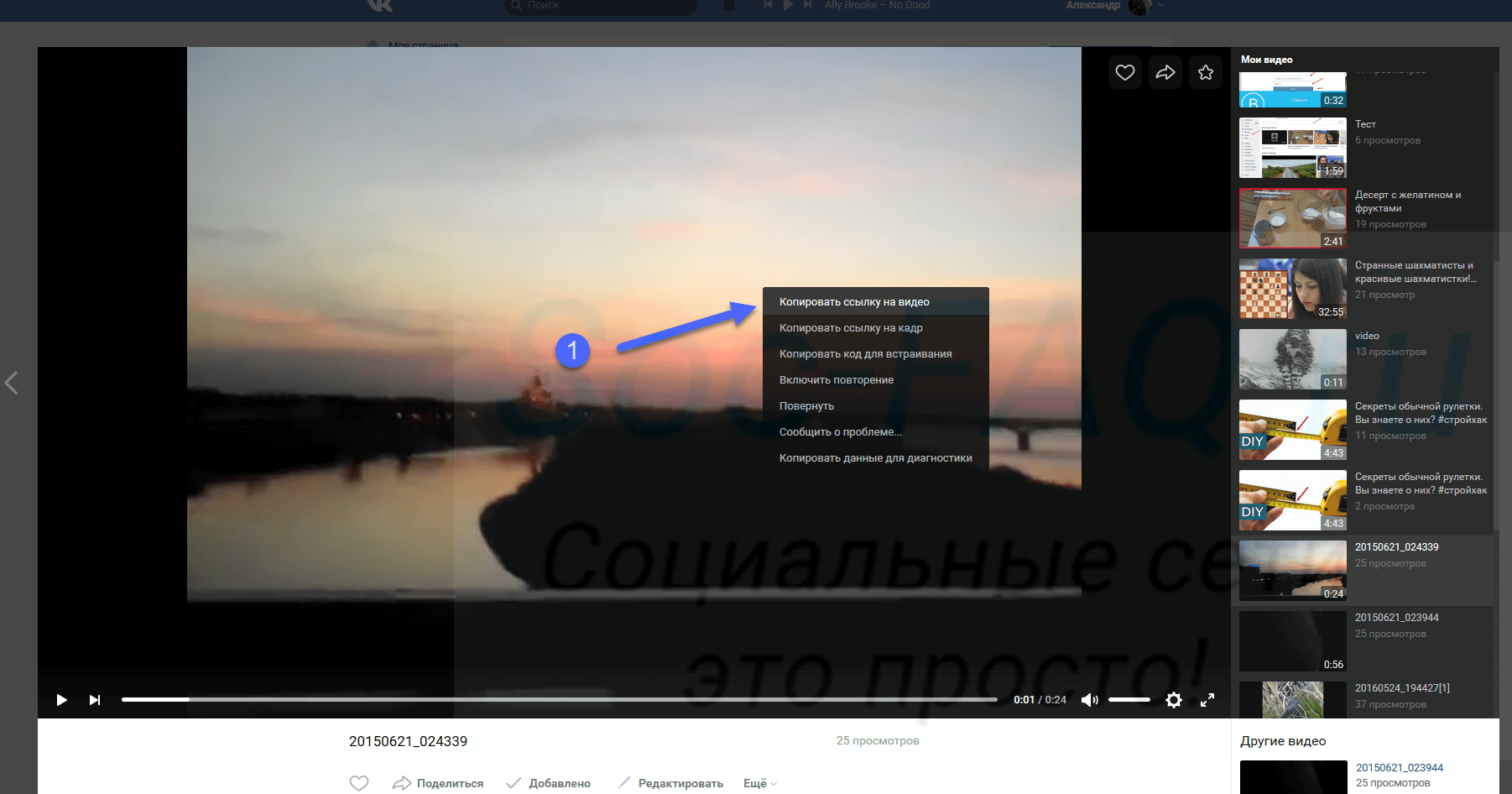Play music in header player
Image resolution: width=1512 pixels, height=794 pixels.
point(788,5)
